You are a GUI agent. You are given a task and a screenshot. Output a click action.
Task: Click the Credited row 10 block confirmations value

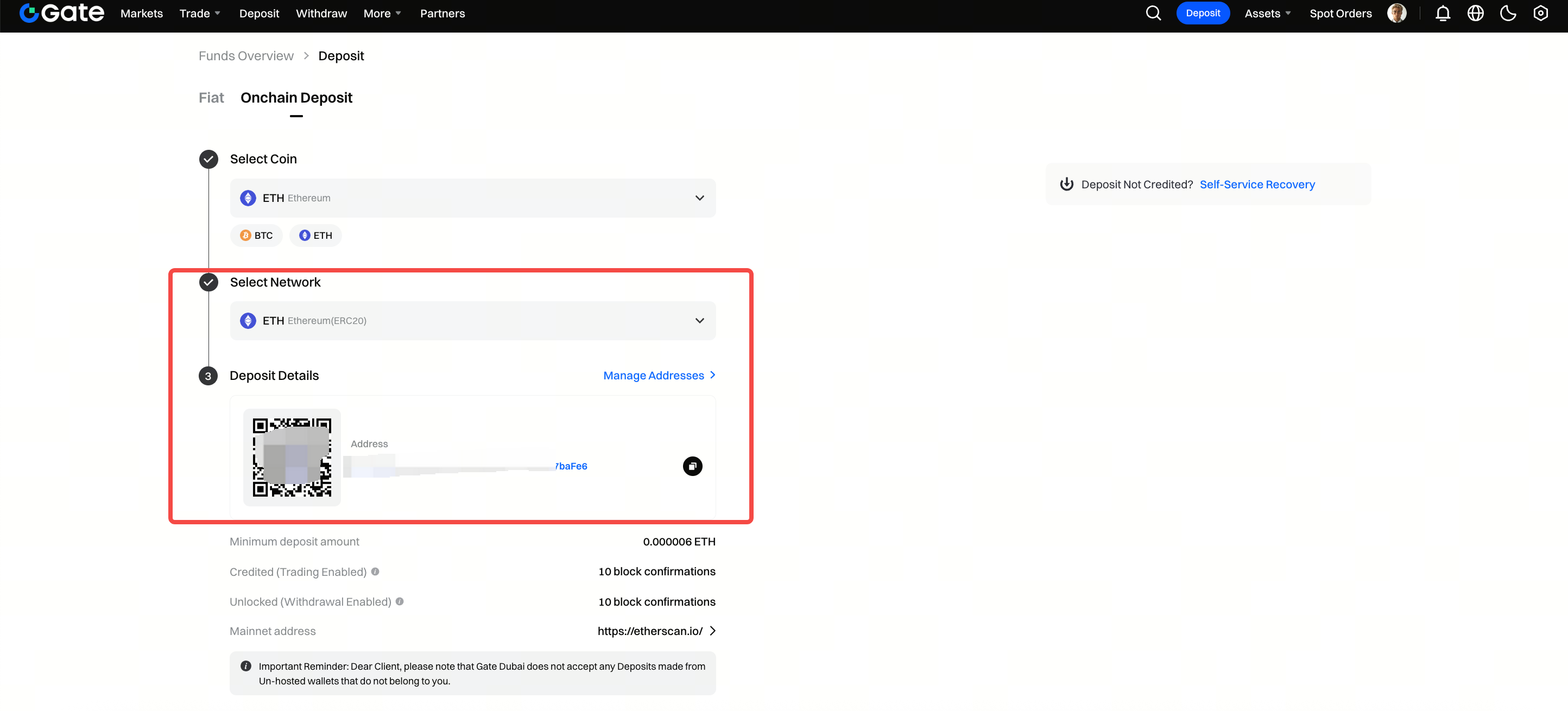click(x=657, y=572)
